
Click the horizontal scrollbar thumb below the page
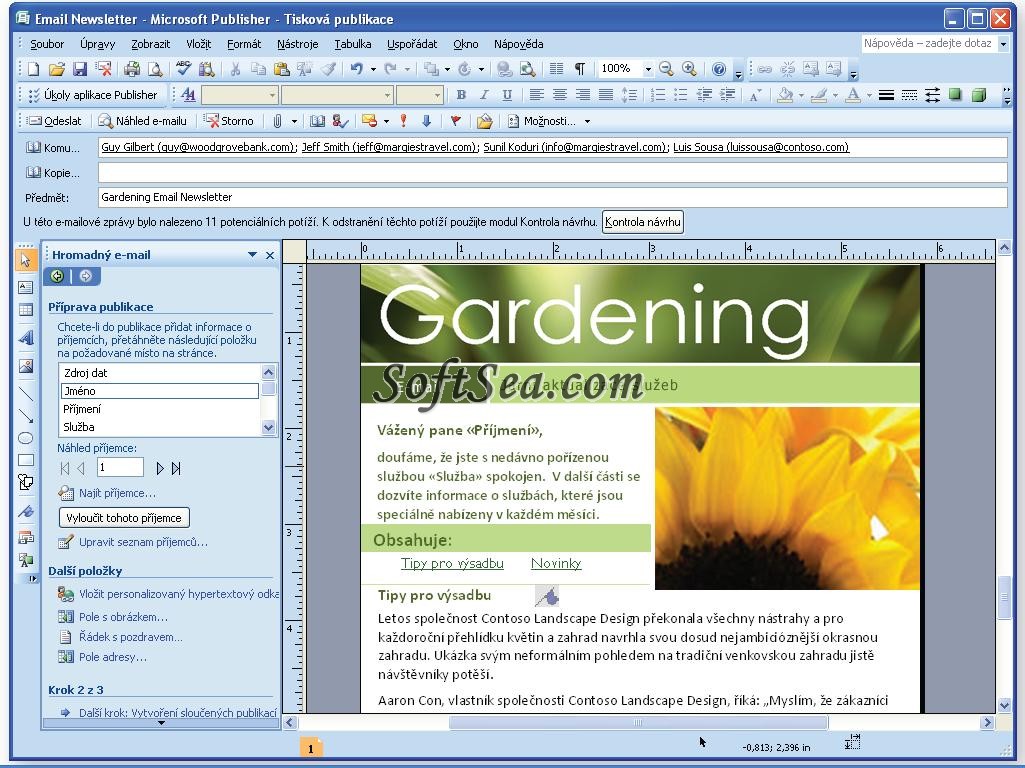click(637, 722)
